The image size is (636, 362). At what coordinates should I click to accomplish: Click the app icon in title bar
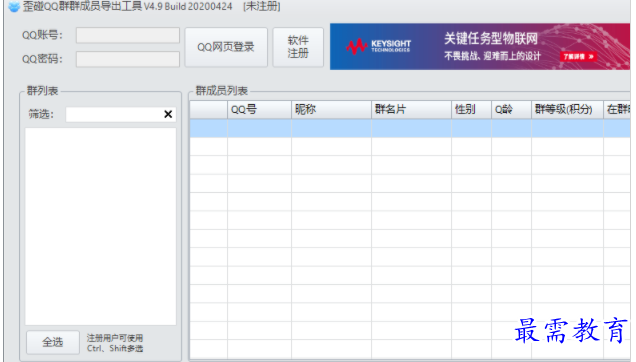[x=14, y=6]
